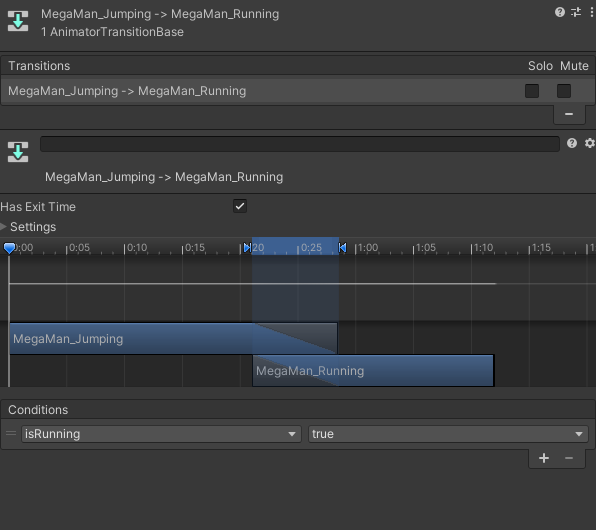This screenshot has height=530, width=596.
Task: Select the MegaMan_Jumping -> MegaMan_Running transition row
Action: (x=298, y=91)
